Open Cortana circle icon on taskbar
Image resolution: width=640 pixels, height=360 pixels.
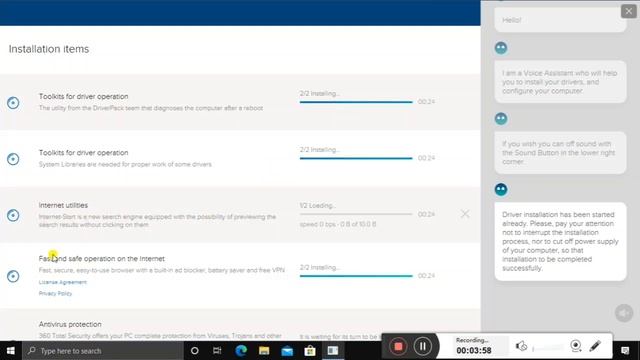tap(195, 351)
